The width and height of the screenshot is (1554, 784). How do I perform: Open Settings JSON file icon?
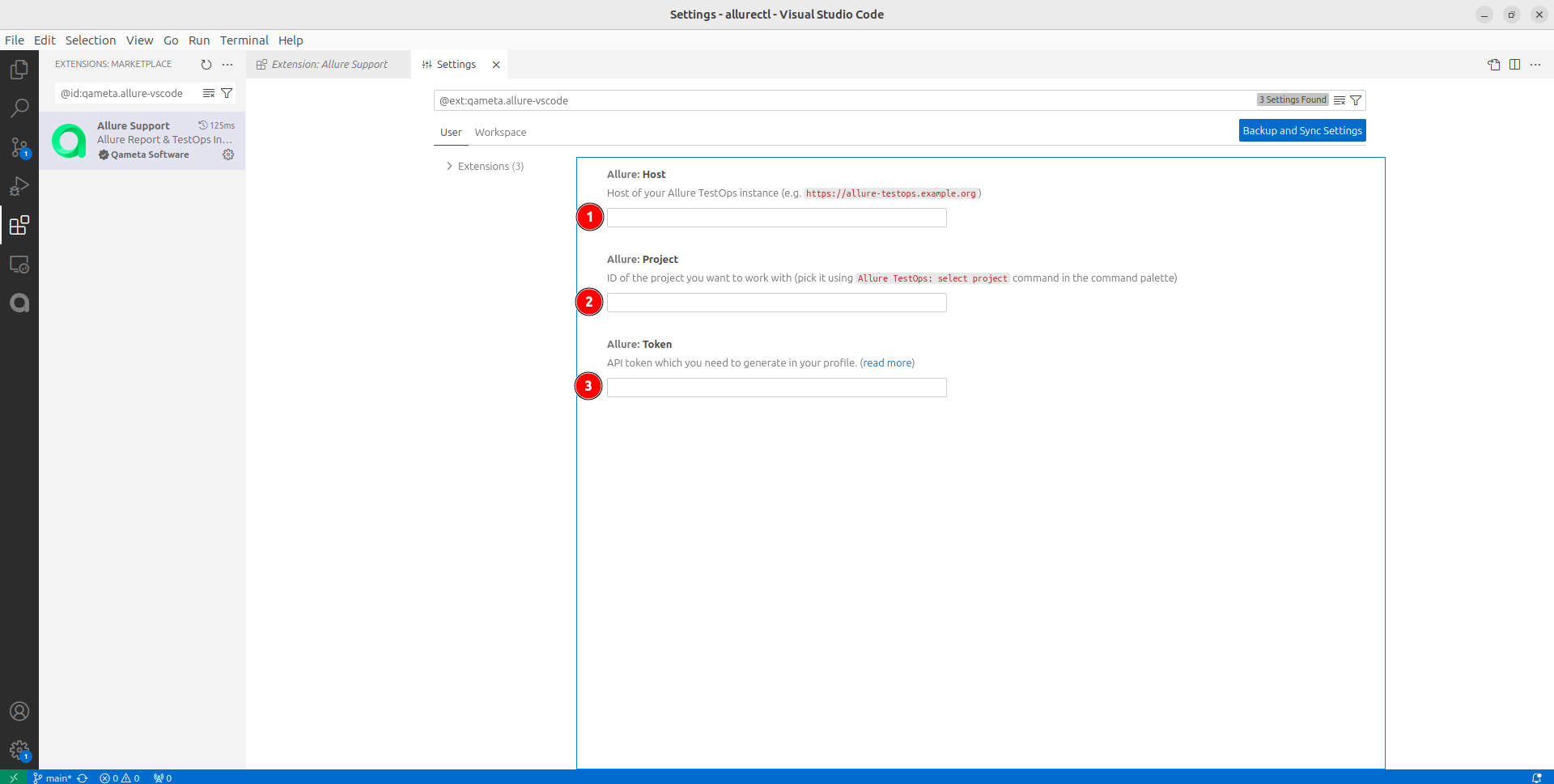point(1493,65)
